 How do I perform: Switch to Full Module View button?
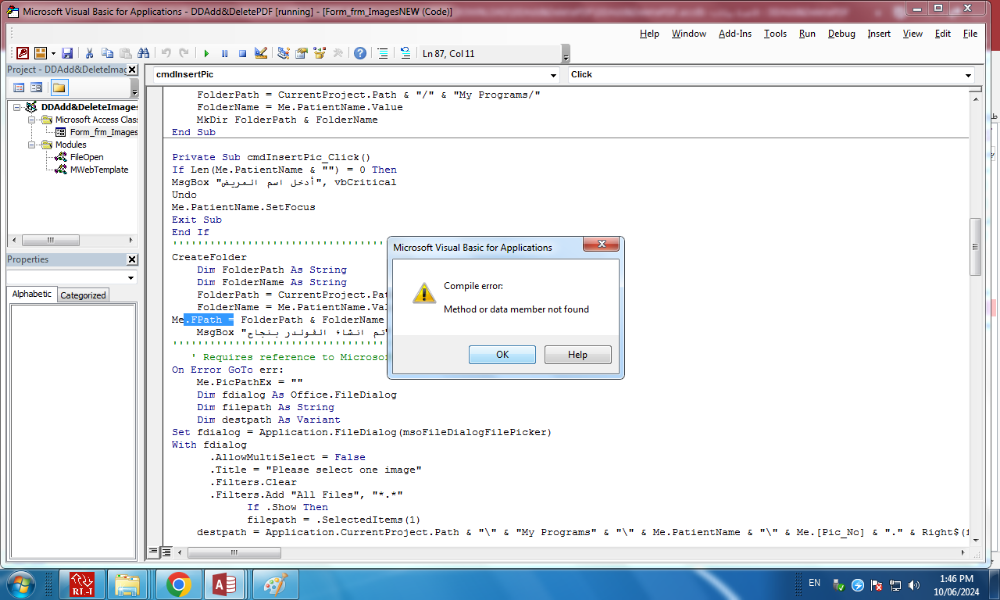coord(166,552)
